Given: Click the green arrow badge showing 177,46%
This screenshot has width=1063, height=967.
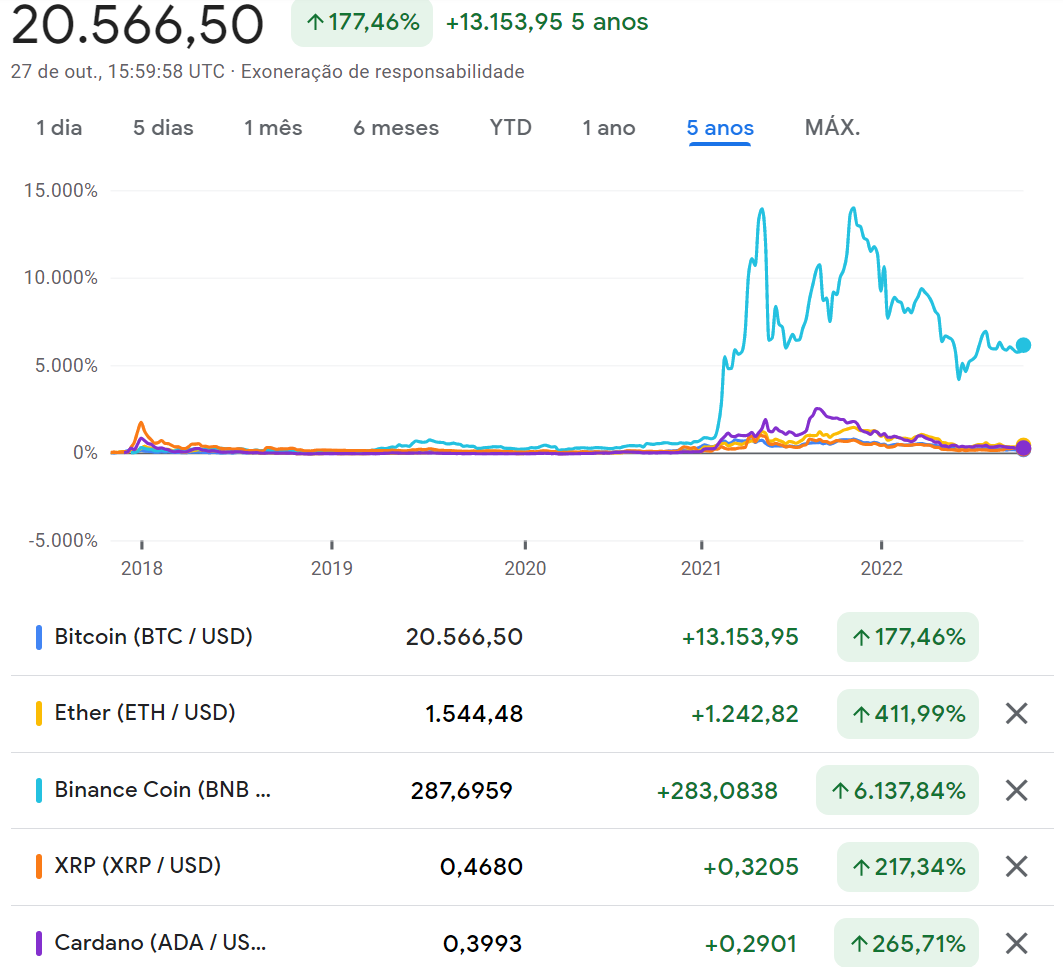Looking at the screenshot, I should coord(361,23).
